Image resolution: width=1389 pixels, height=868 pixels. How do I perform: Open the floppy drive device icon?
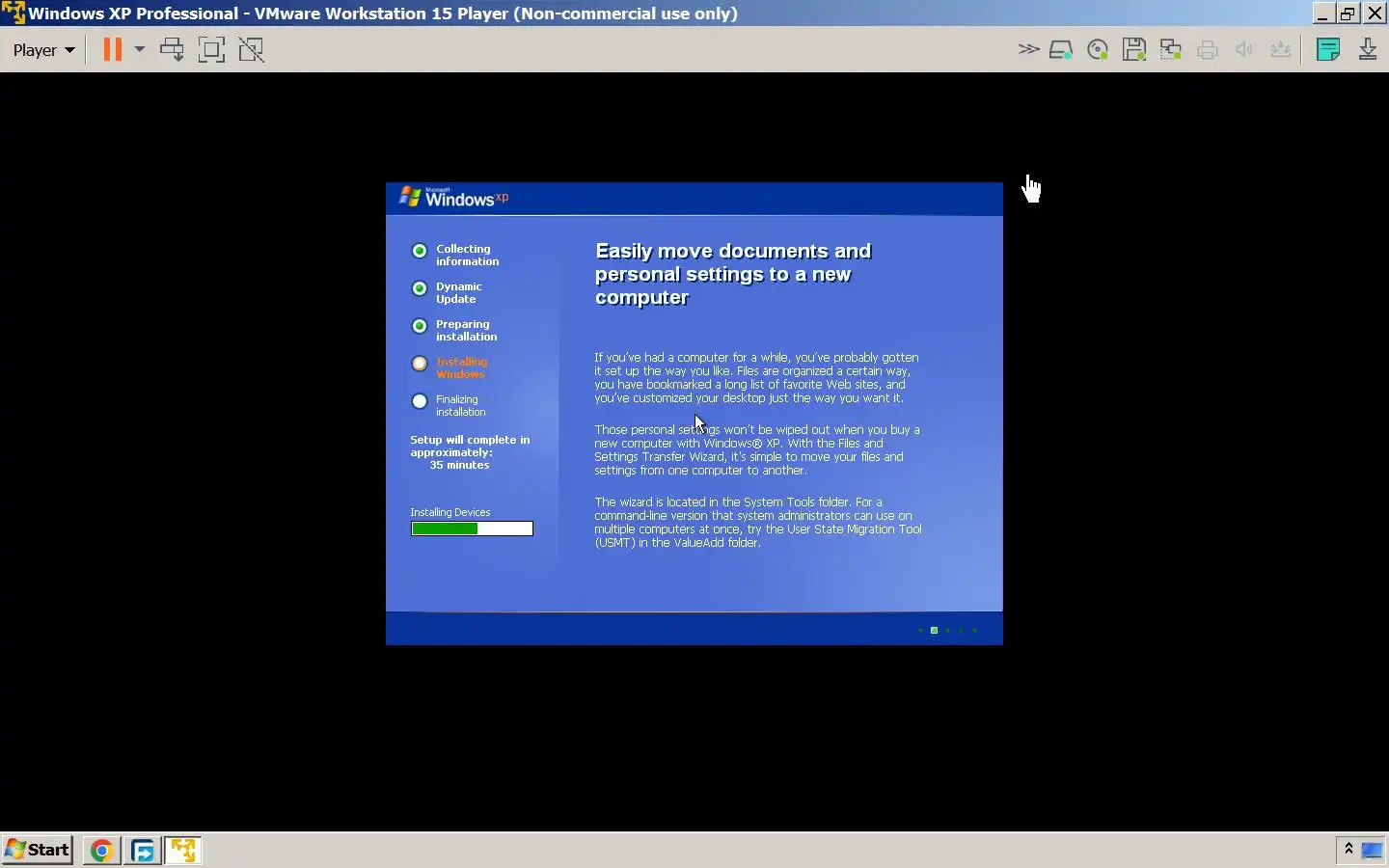1134,50
